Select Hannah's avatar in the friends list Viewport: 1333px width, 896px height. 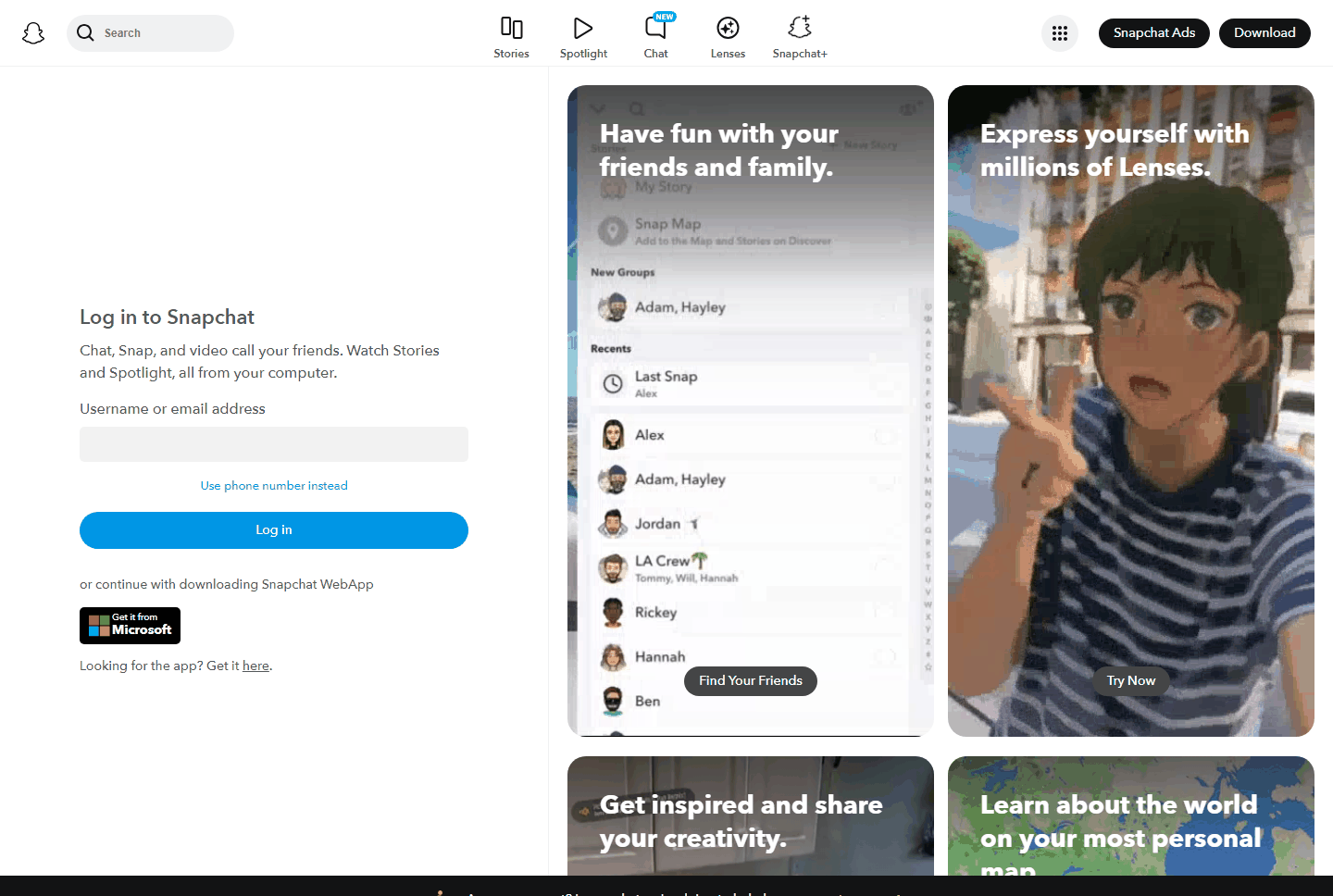[613, 657]
